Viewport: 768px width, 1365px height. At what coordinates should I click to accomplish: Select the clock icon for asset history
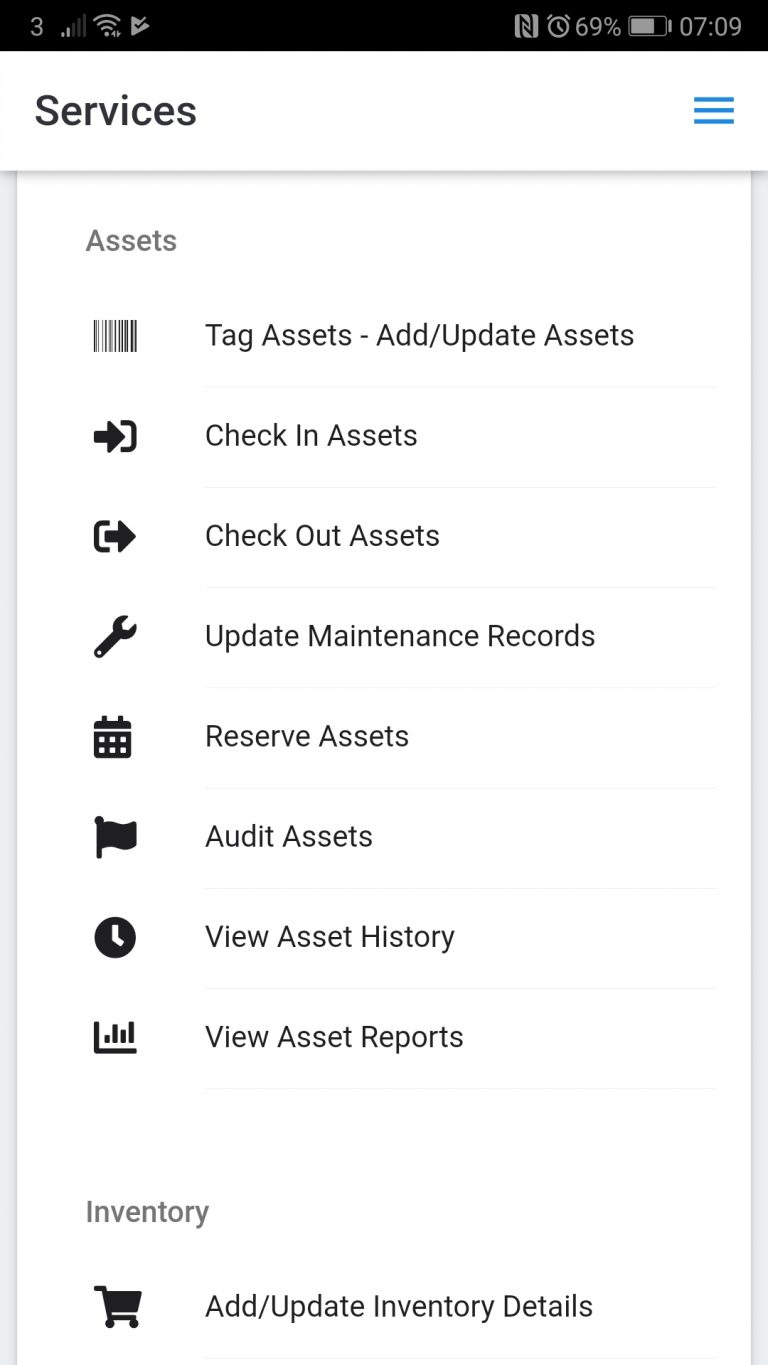point(114,937)
